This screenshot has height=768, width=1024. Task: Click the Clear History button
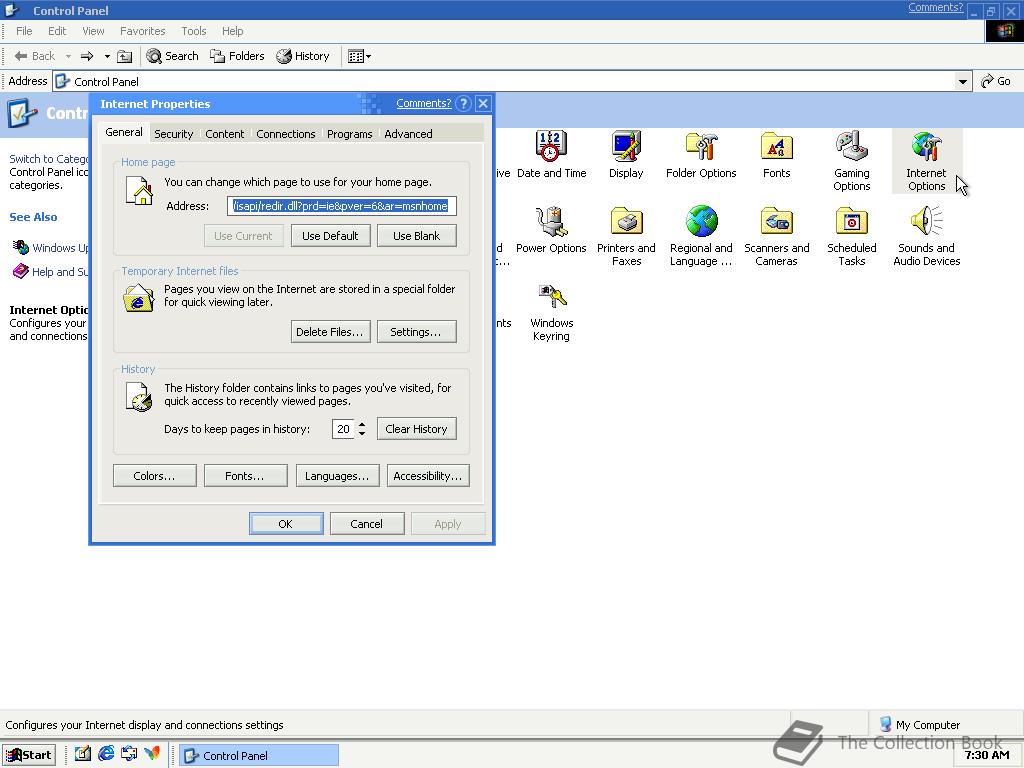click(417, 429)
